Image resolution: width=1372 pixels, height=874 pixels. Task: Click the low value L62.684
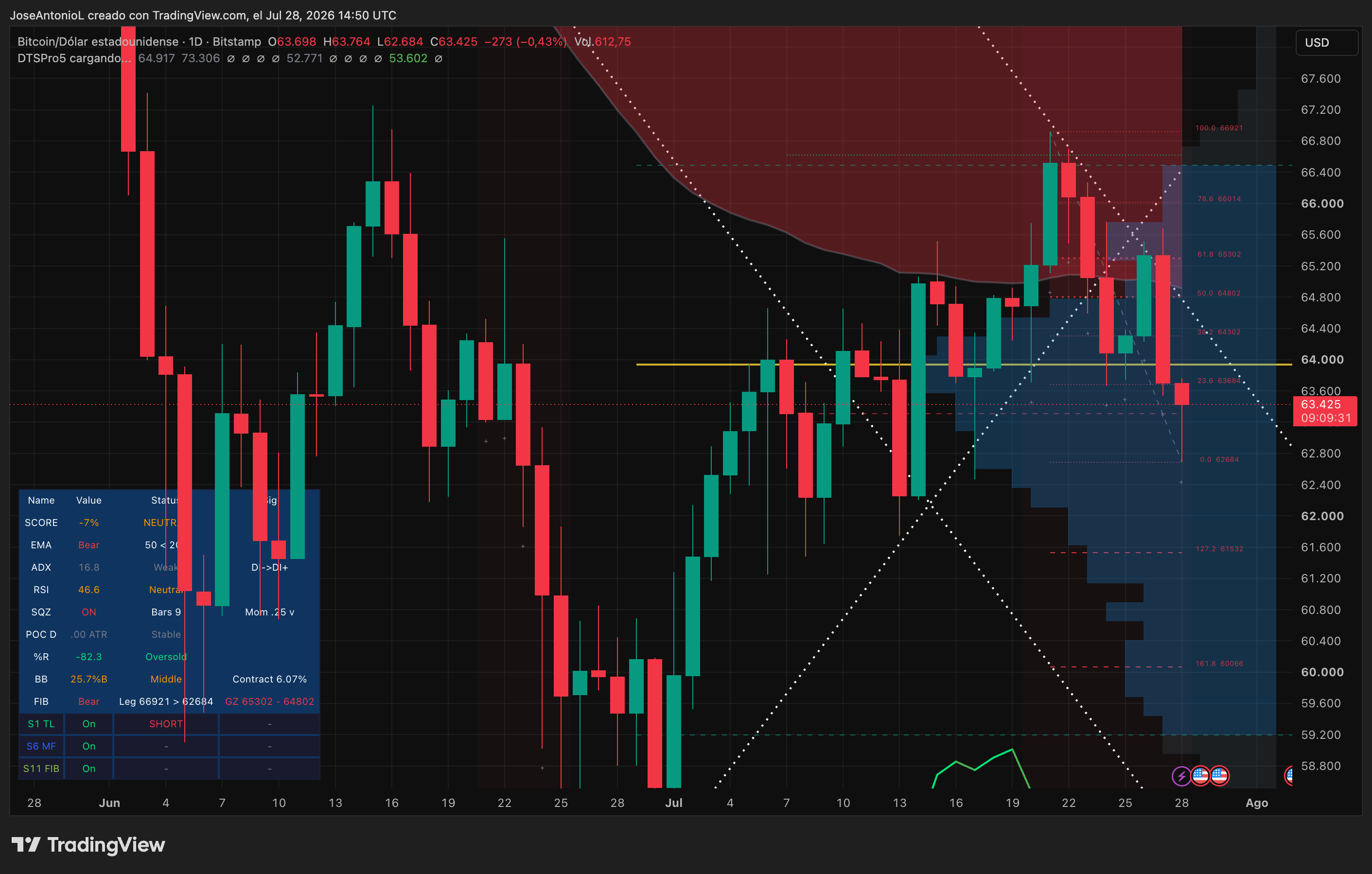click(x=400, y=42)
